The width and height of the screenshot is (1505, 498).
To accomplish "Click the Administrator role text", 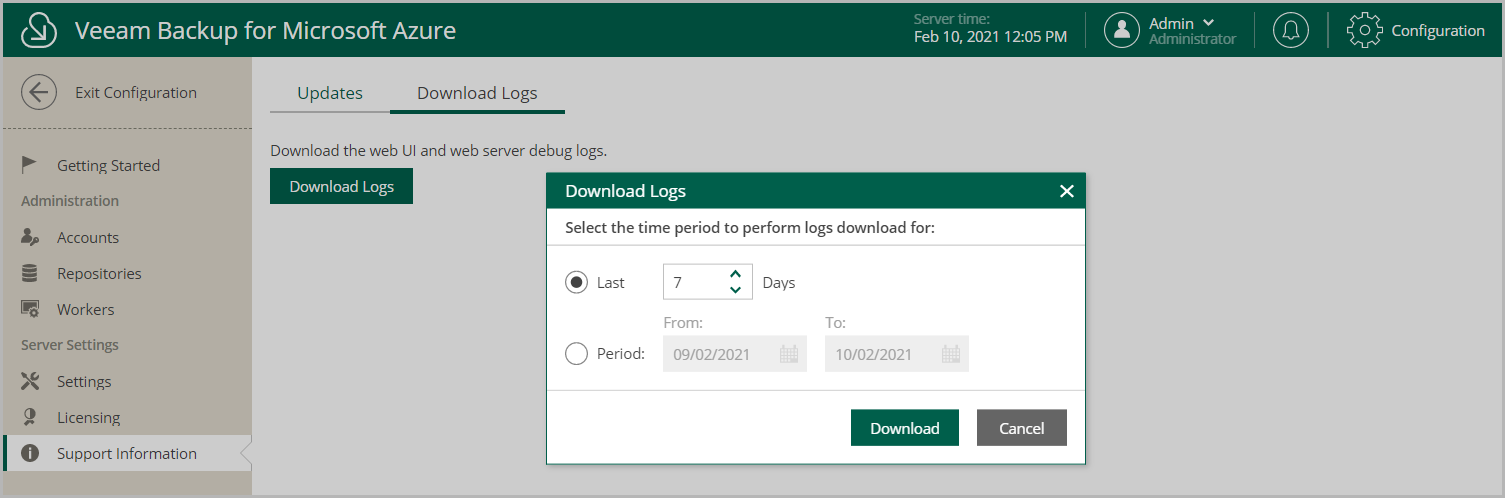I will click(1192, 39).
